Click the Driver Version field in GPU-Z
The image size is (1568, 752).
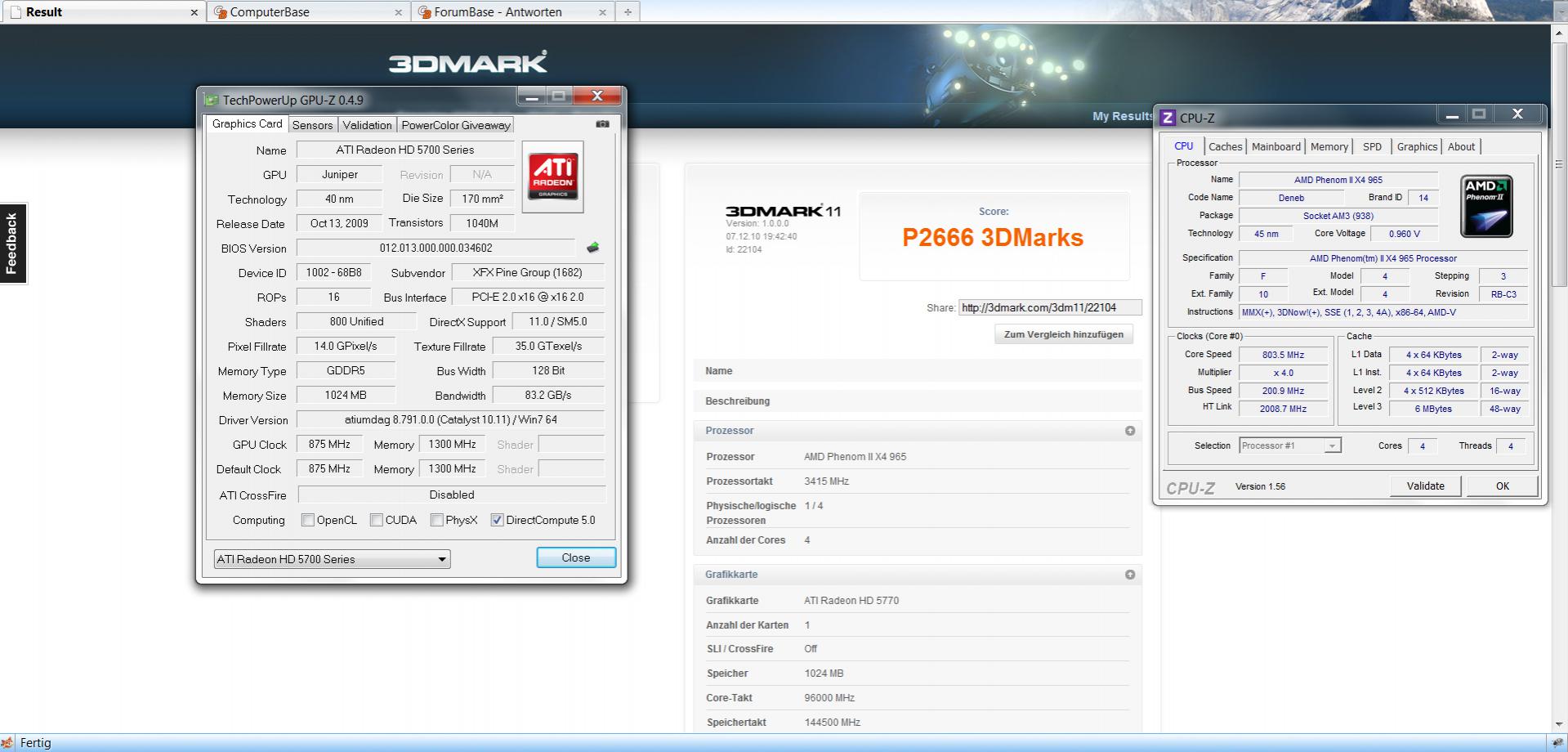click(450, 419)
